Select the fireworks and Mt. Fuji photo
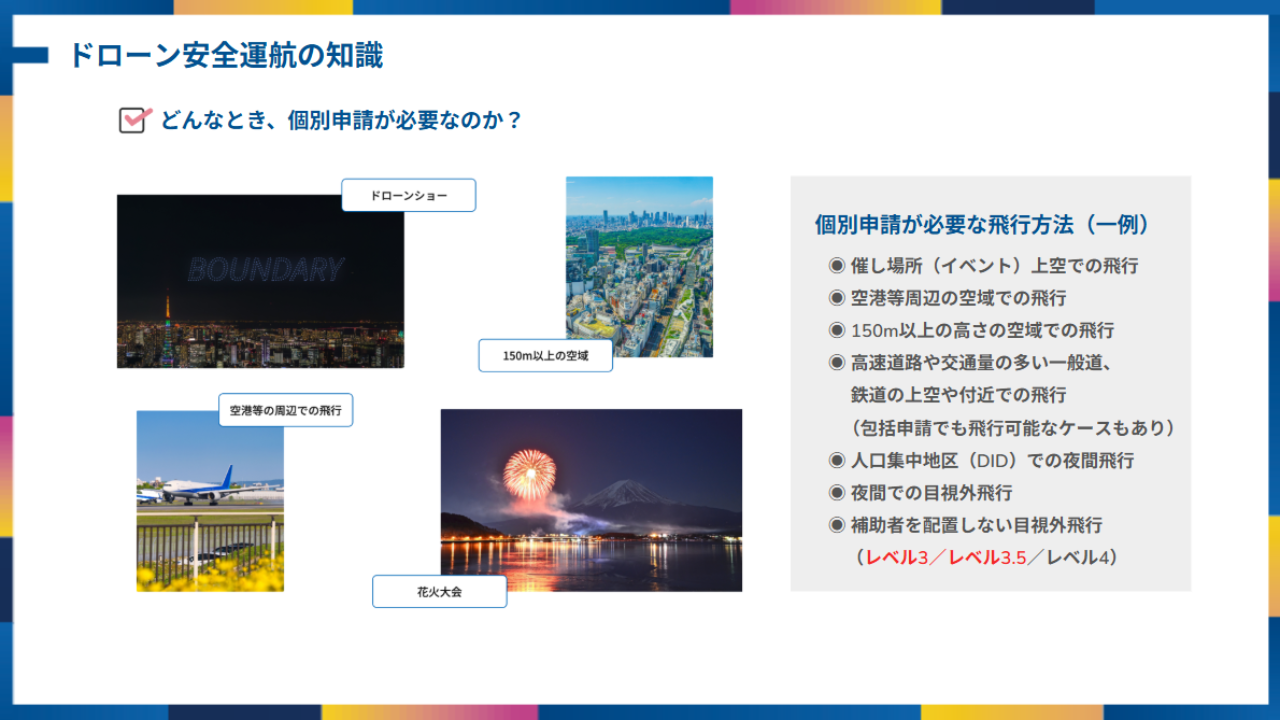Image resolution: width=1280 pixels, height=720 pixels. 591,500
